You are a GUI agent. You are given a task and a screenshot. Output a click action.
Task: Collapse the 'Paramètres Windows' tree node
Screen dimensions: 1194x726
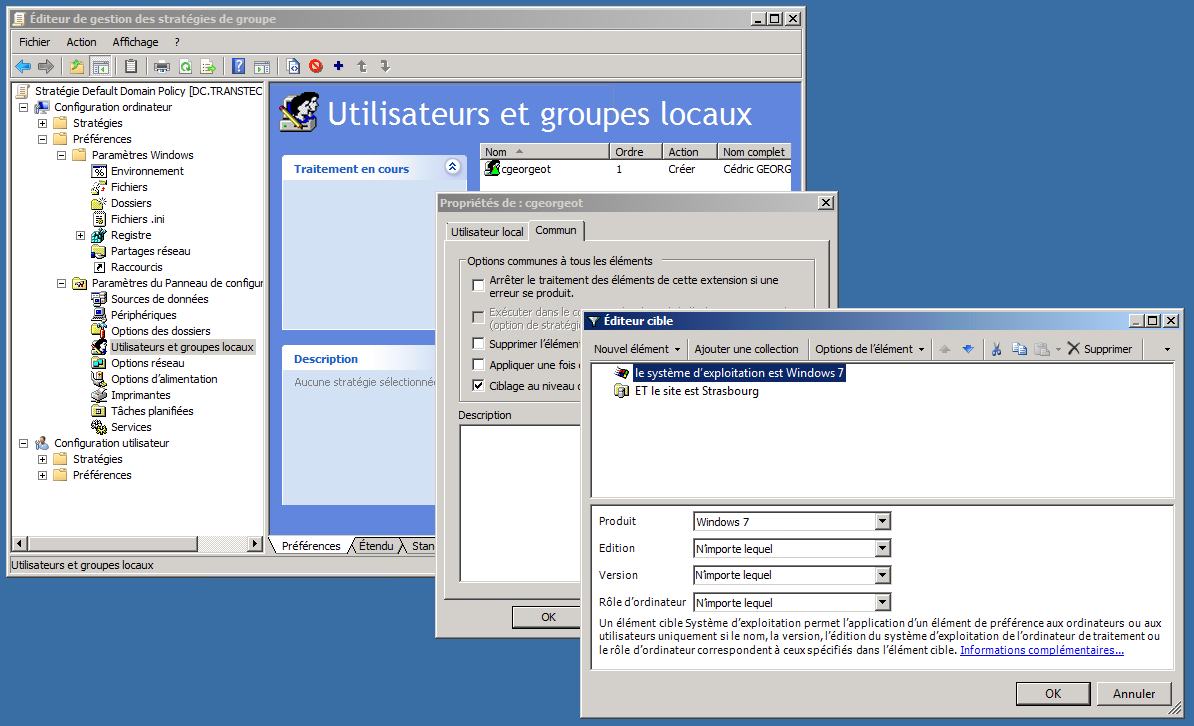62,155
